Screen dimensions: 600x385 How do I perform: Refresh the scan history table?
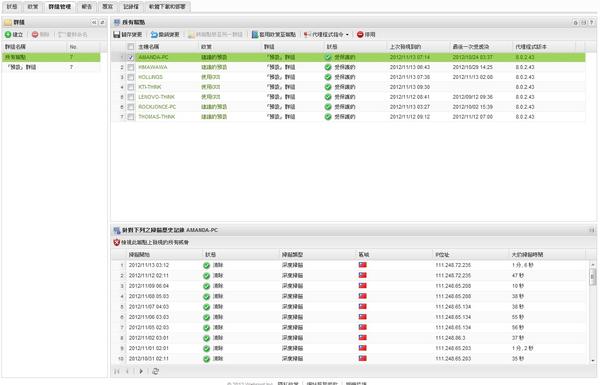pyautogui.click(x=155, y=371)
